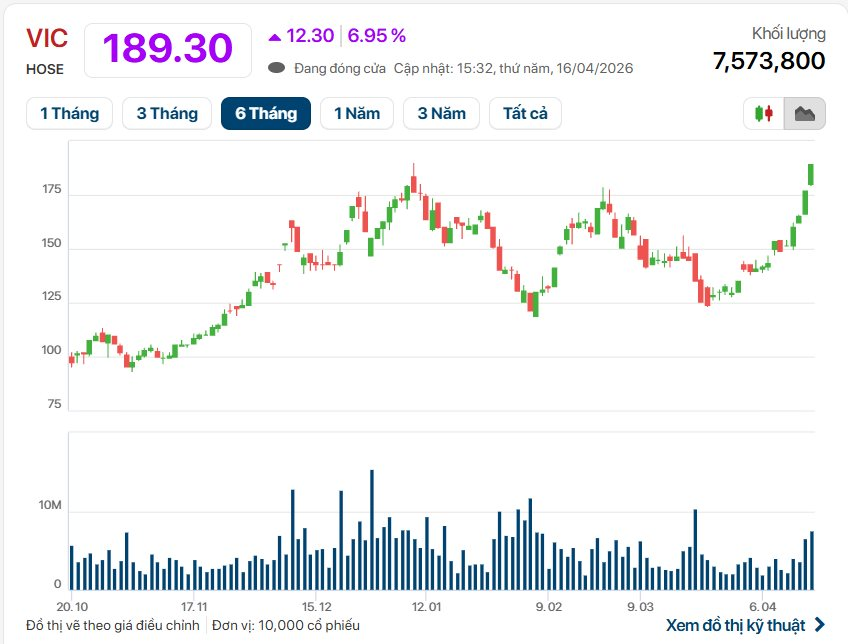Switch to area chart view
This screenshot has height=644, width=848.
(804, 114)
